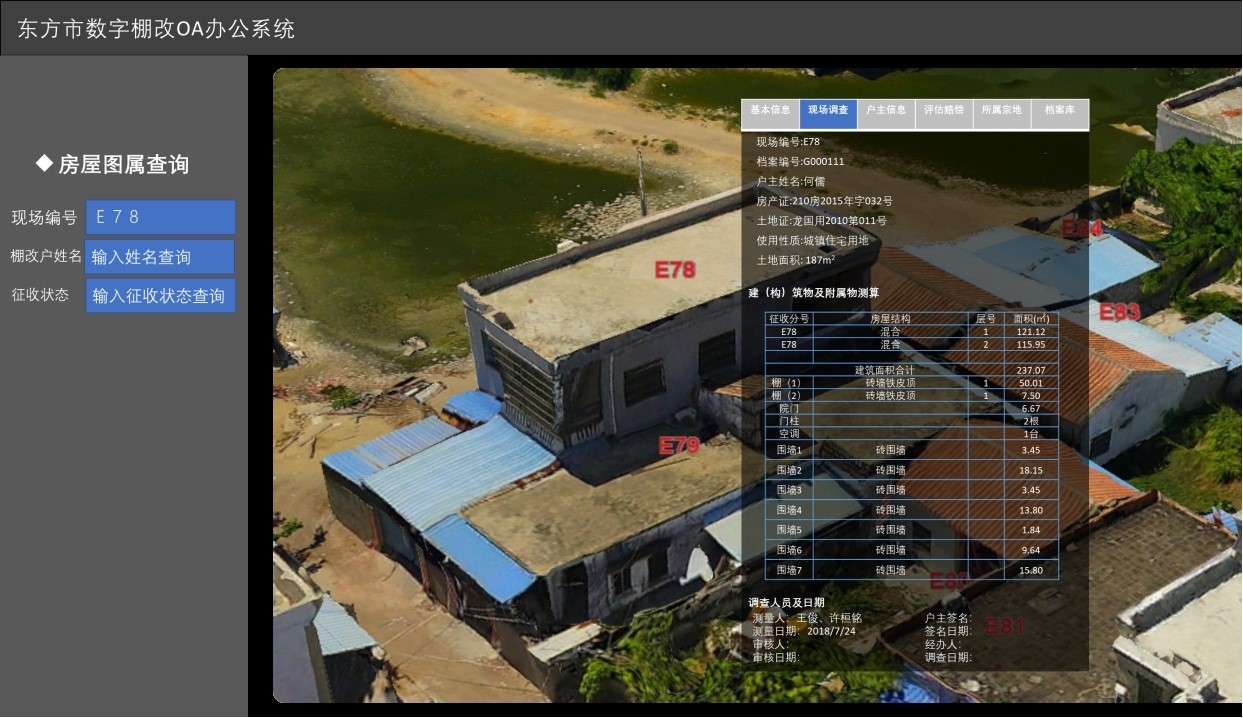Click the 围墙5 row label
This screenshot has width=1243, height=718.
pos(789,530)
